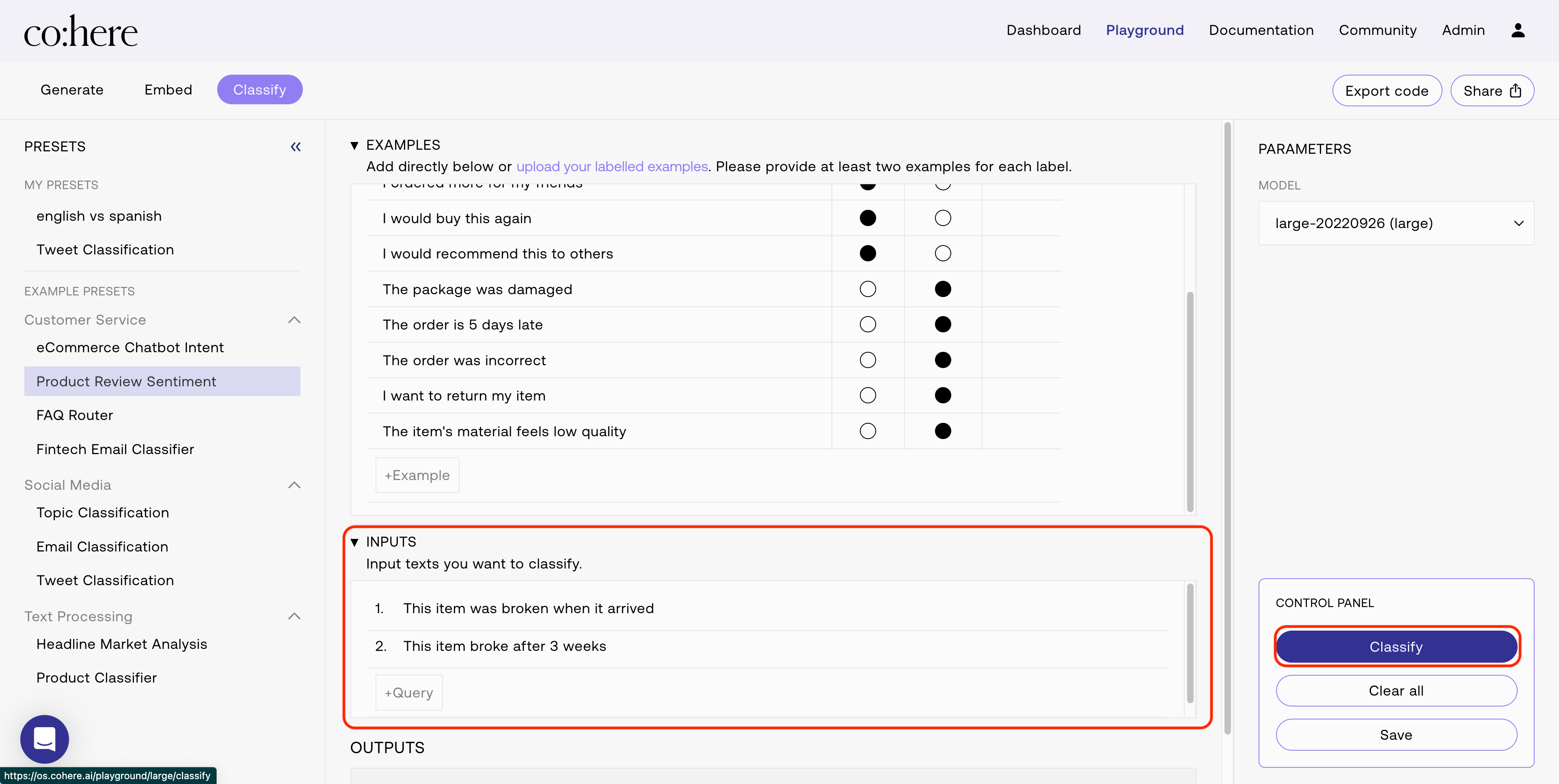The height and width of the screenshot is (784, 1559).
Task: Click the user profile icon
Action: (1517, 30)
